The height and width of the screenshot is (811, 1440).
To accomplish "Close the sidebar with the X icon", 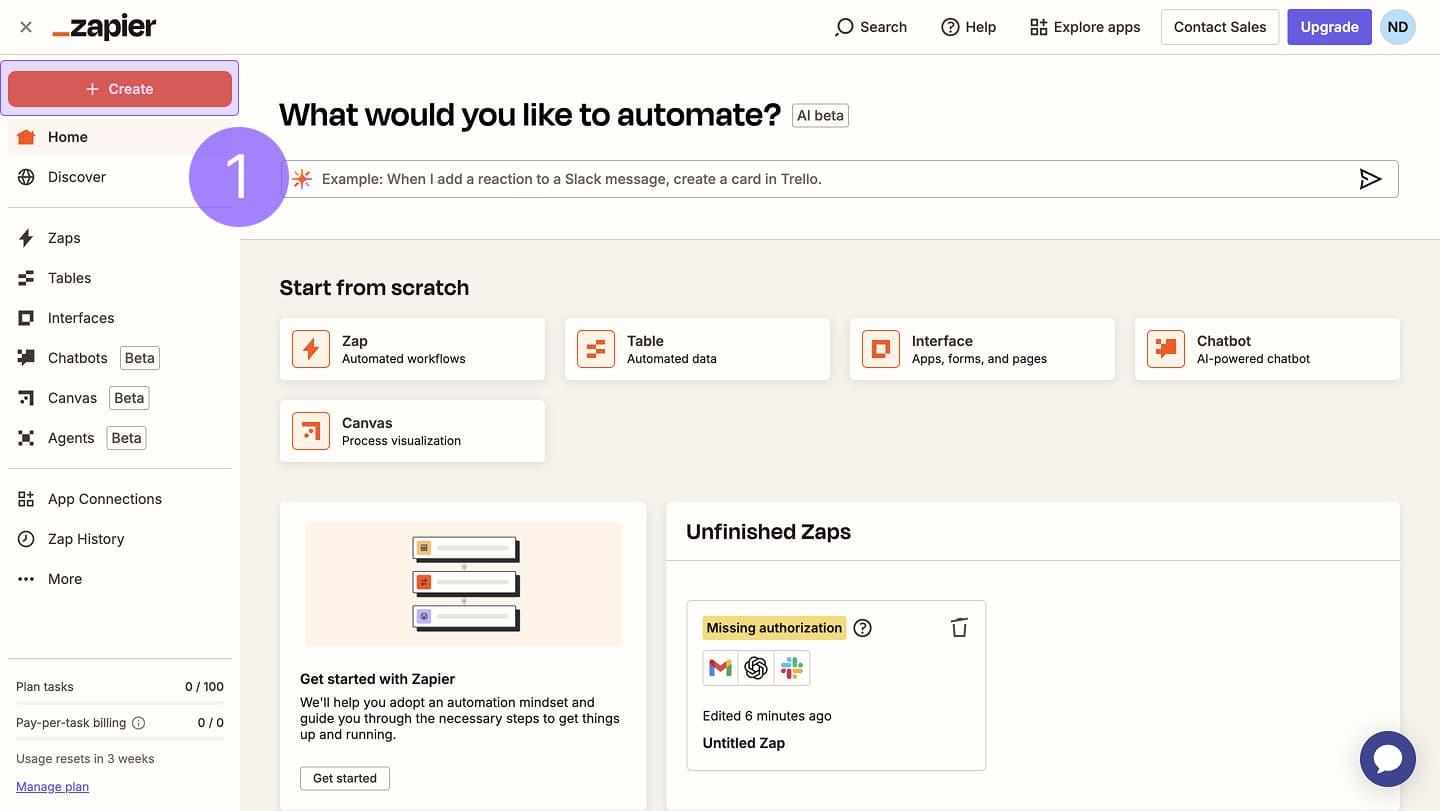I will tap(26, 27).
